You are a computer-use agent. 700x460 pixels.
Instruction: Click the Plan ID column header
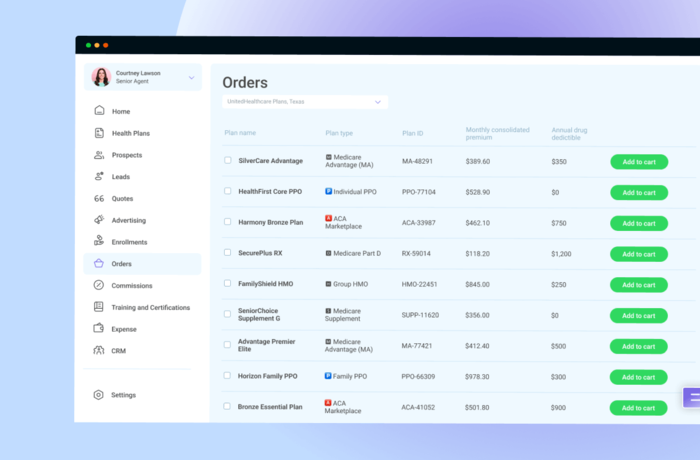[x=412, y=133]
